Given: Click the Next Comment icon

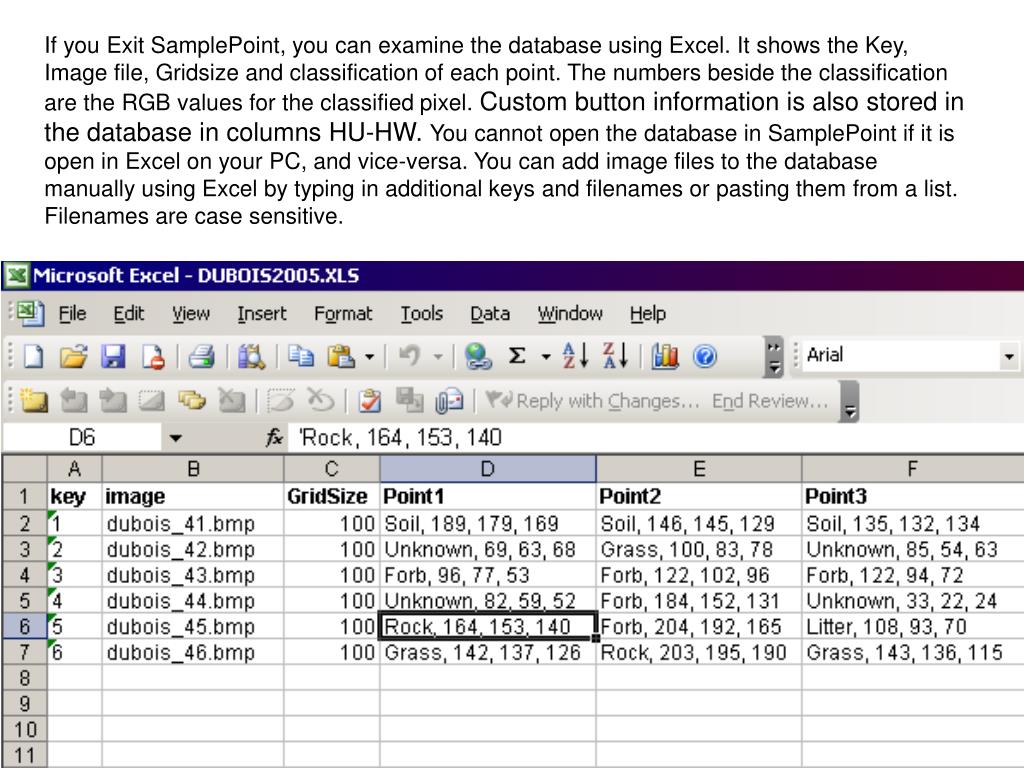Looking at the screenshot, I should pos(112,400).
